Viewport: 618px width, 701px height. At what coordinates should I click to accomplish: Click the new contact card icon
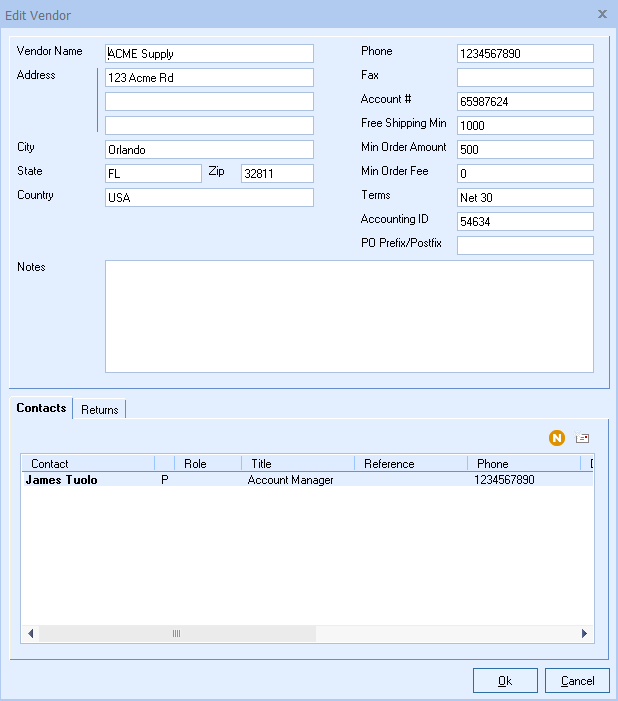582,438
